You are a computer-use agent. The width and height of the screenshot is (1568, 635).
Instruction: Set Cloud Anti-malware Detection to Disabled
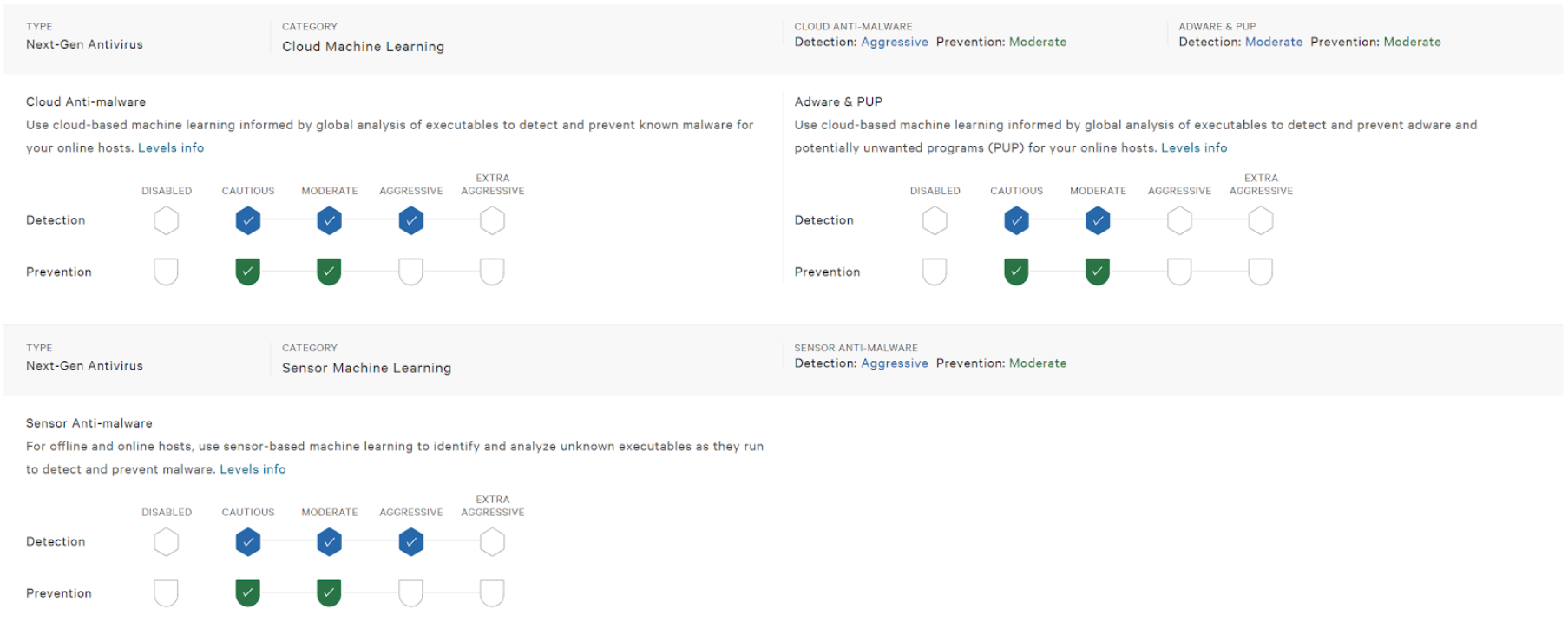[x=167, y=220]
